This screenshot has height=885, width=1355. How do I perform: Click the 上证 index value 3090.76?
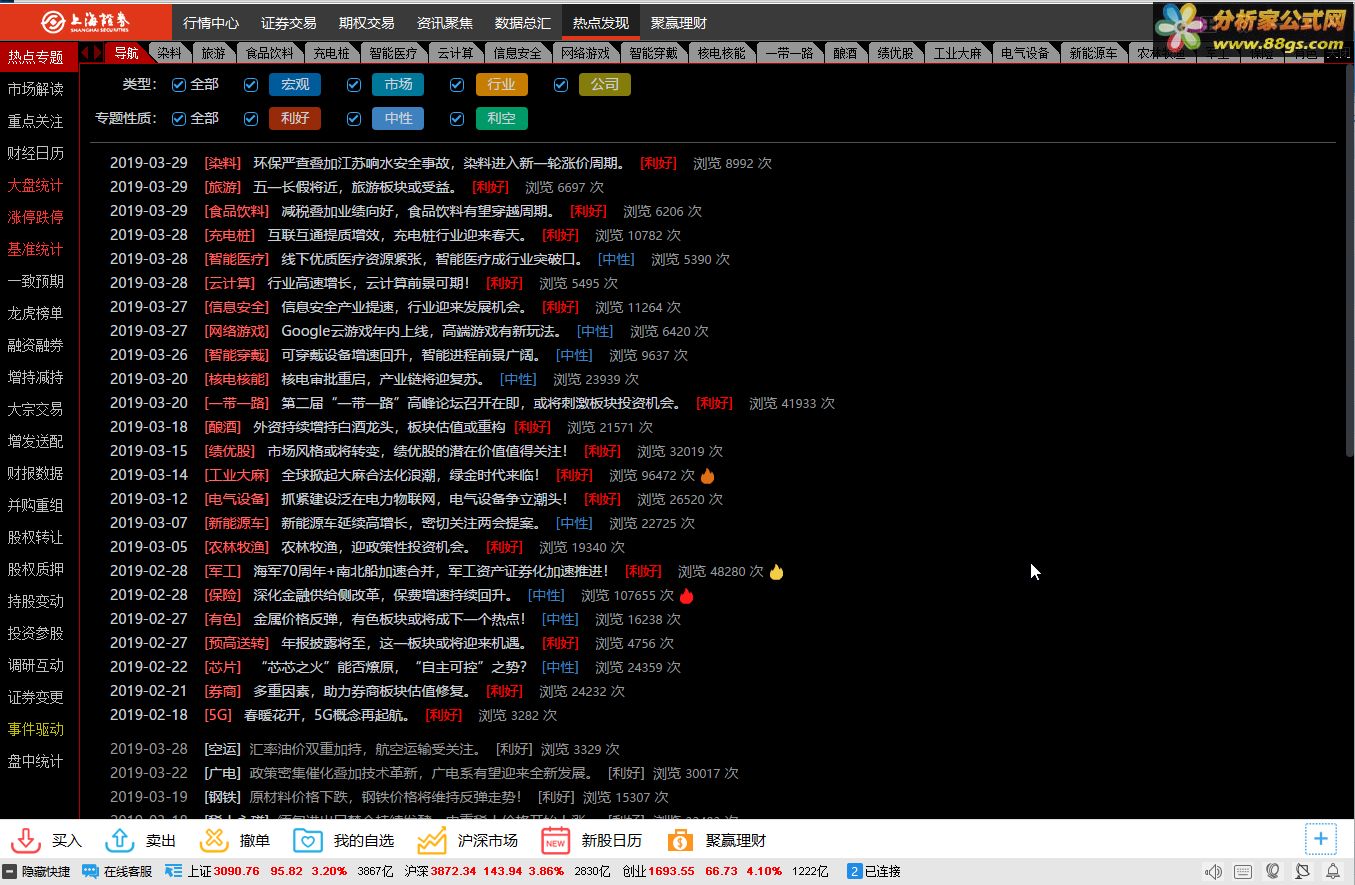(237, 872)
